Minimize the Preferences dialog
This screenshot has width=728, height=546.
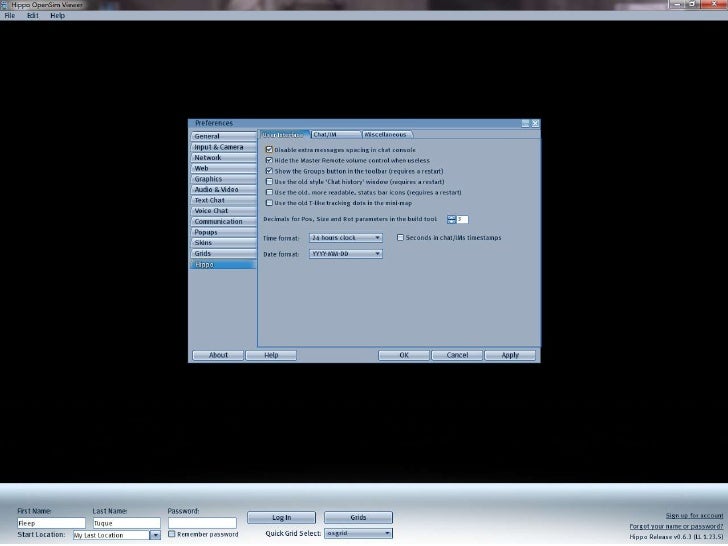[525, 123]
